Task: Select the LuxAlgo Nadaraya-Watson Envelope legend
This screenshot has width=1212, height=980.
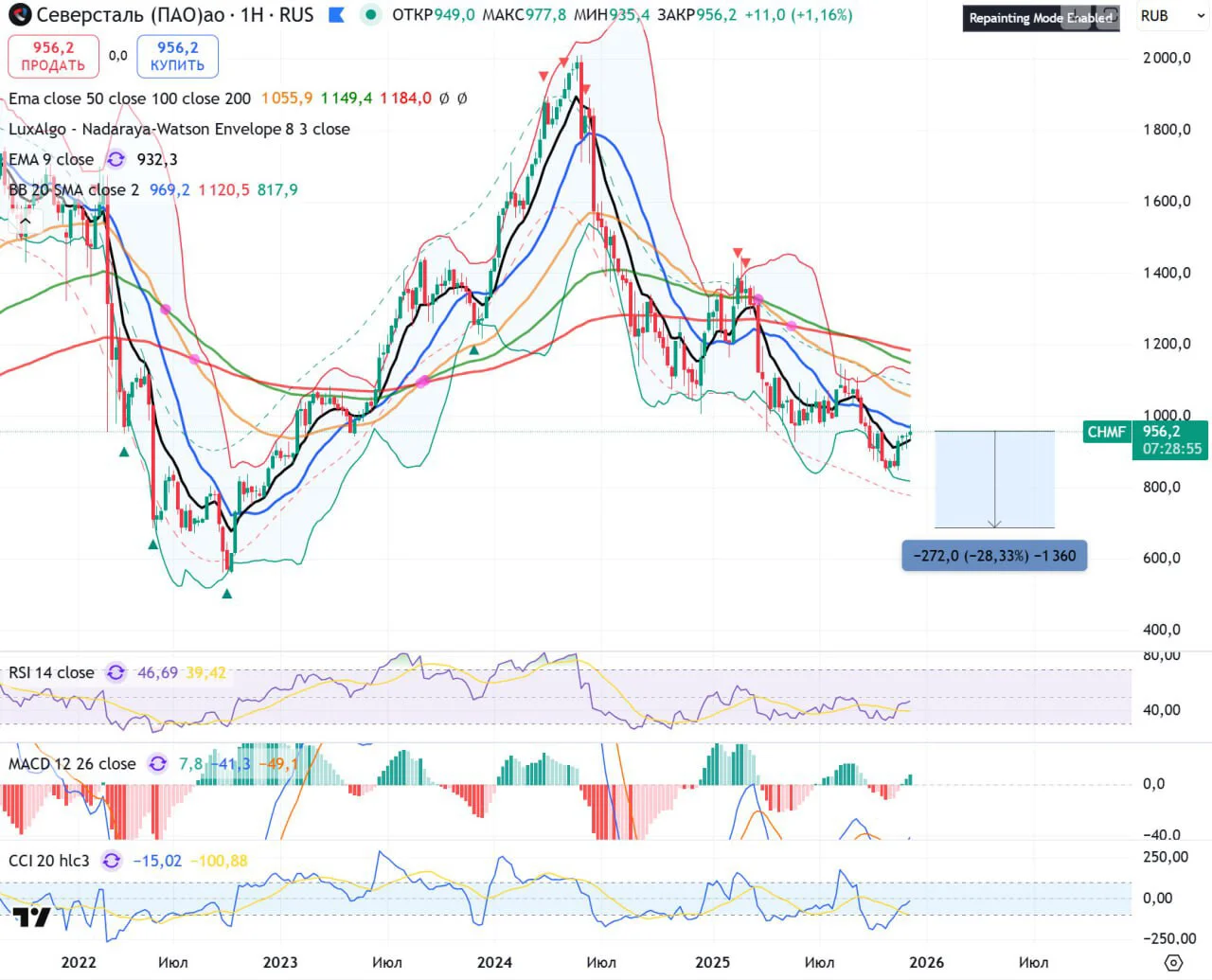Action: click(179, 129)
